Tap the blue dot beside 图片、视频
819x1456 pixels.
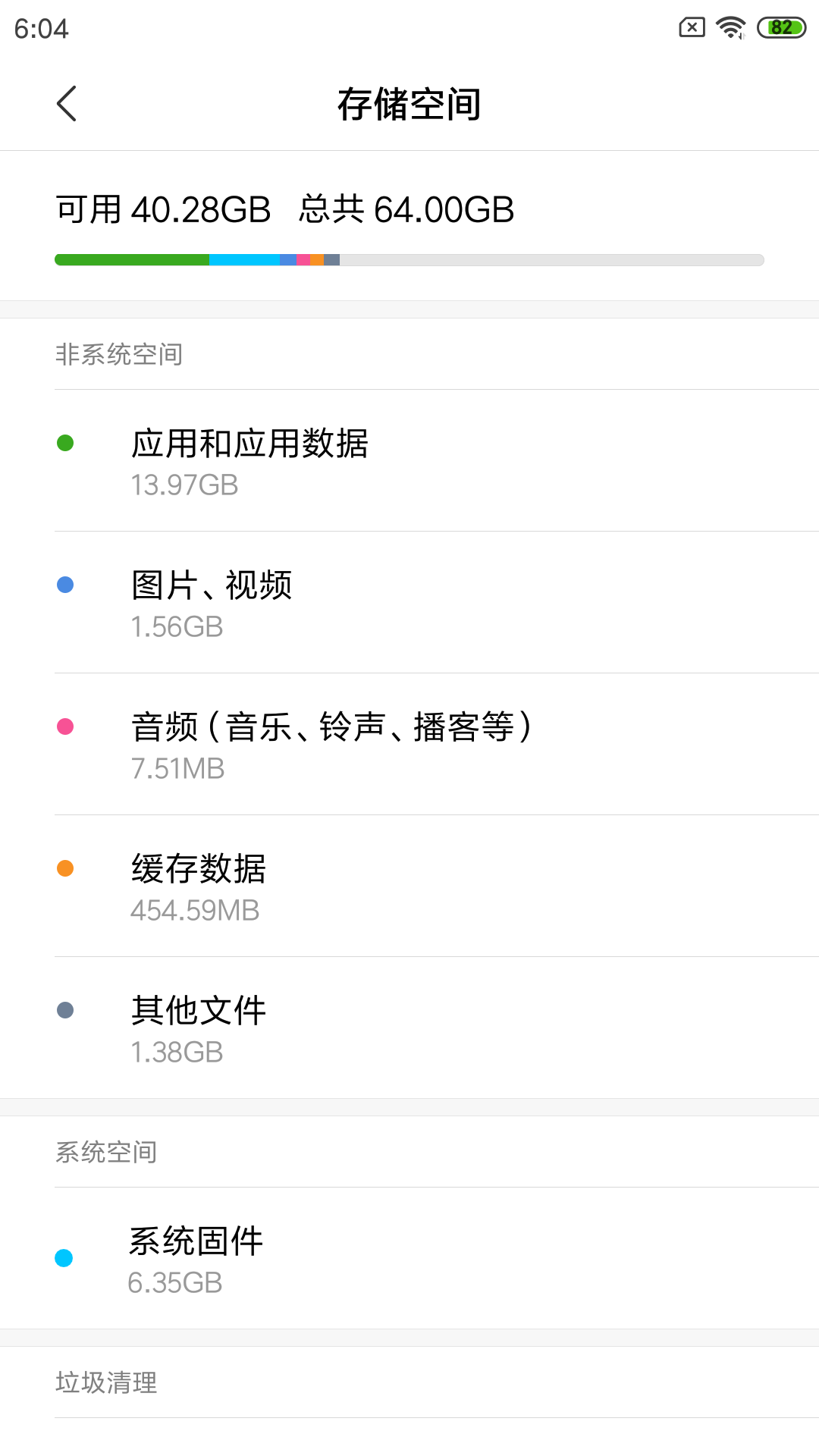click(65, 585)
